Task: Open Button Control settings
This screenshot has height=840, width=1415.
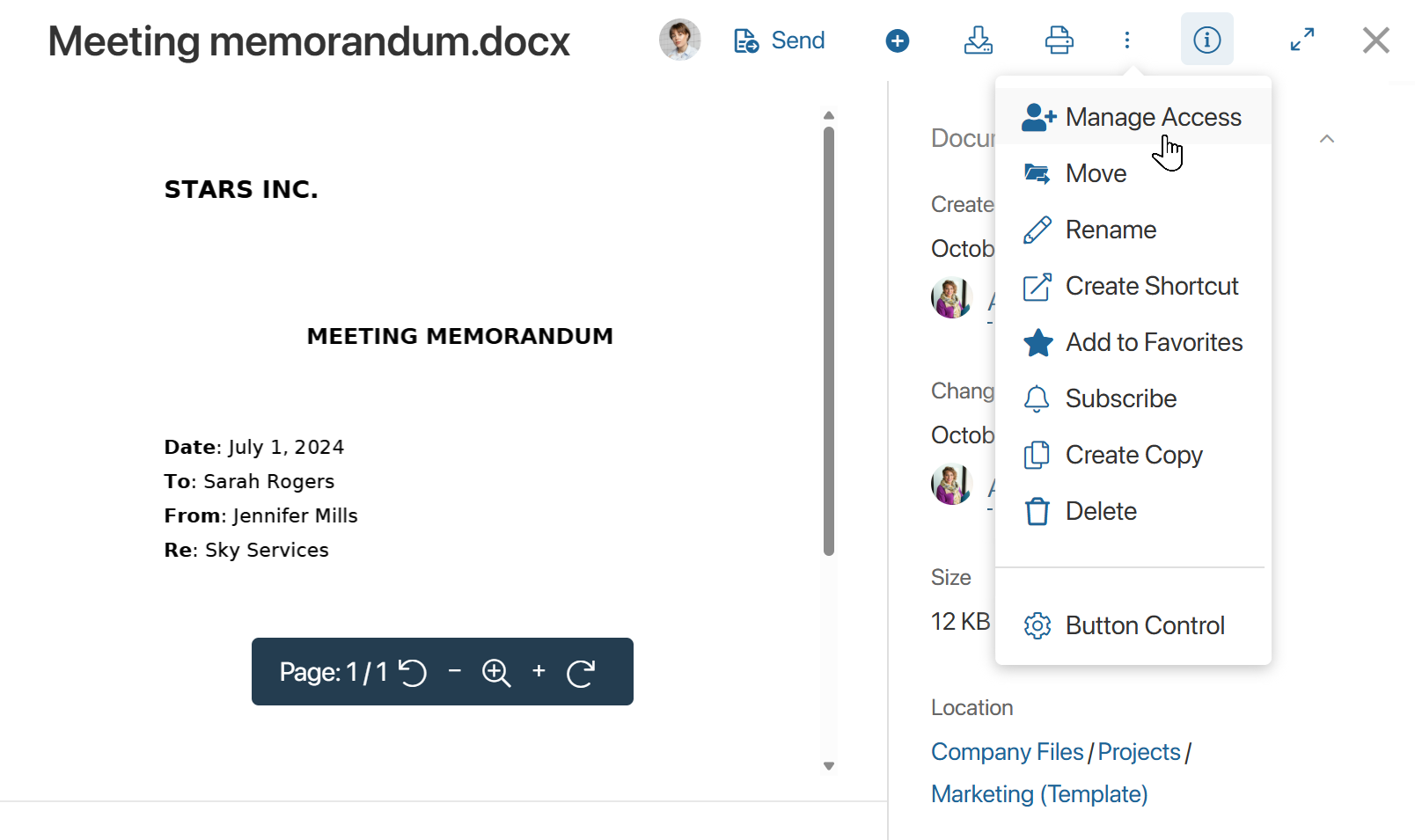Action: (x=1144, y=625)
